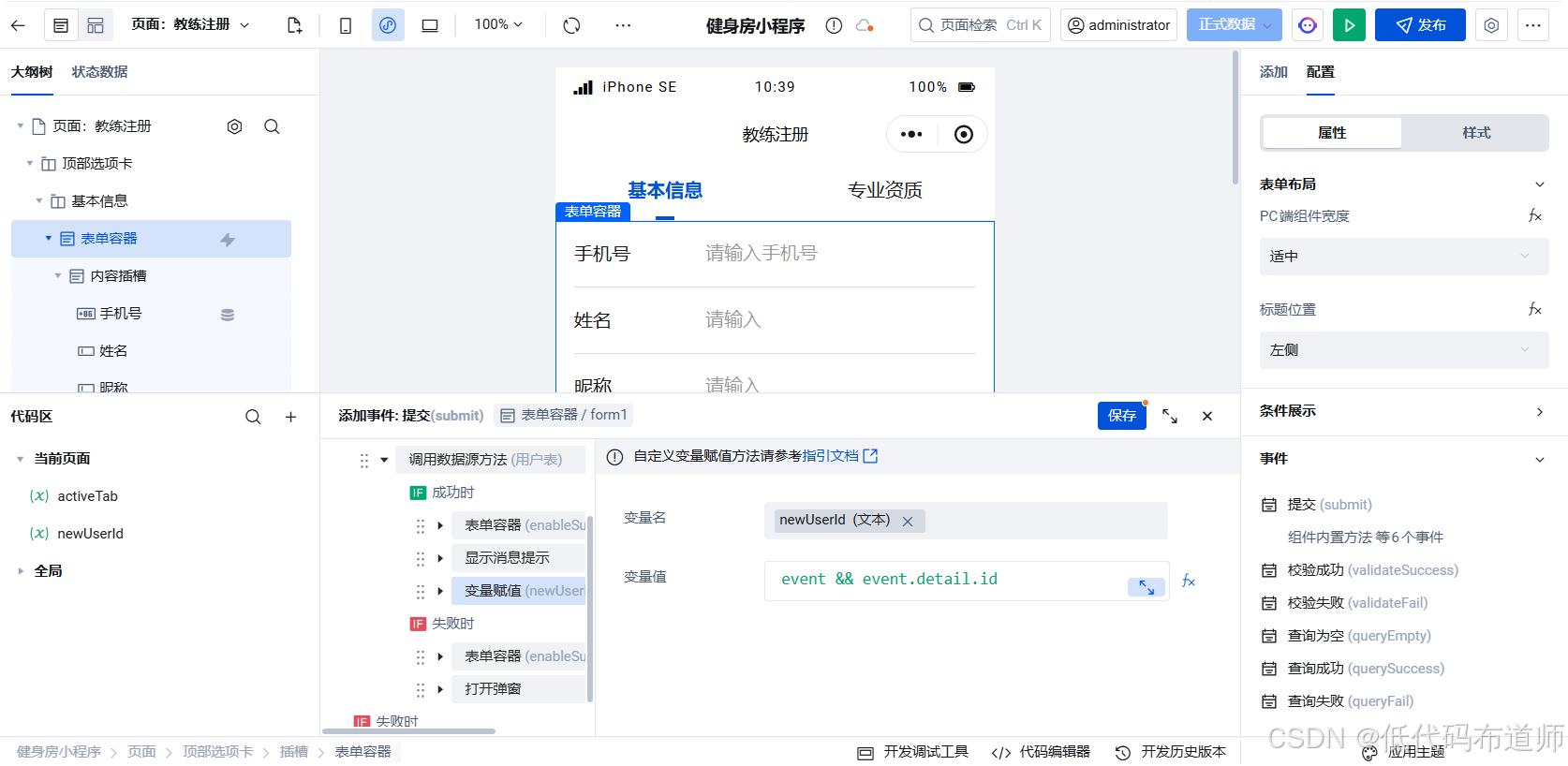The height and width of the screenshot is (766, 1568).
Task: Open the administrator account menu
Action: tap(1119, 25)
